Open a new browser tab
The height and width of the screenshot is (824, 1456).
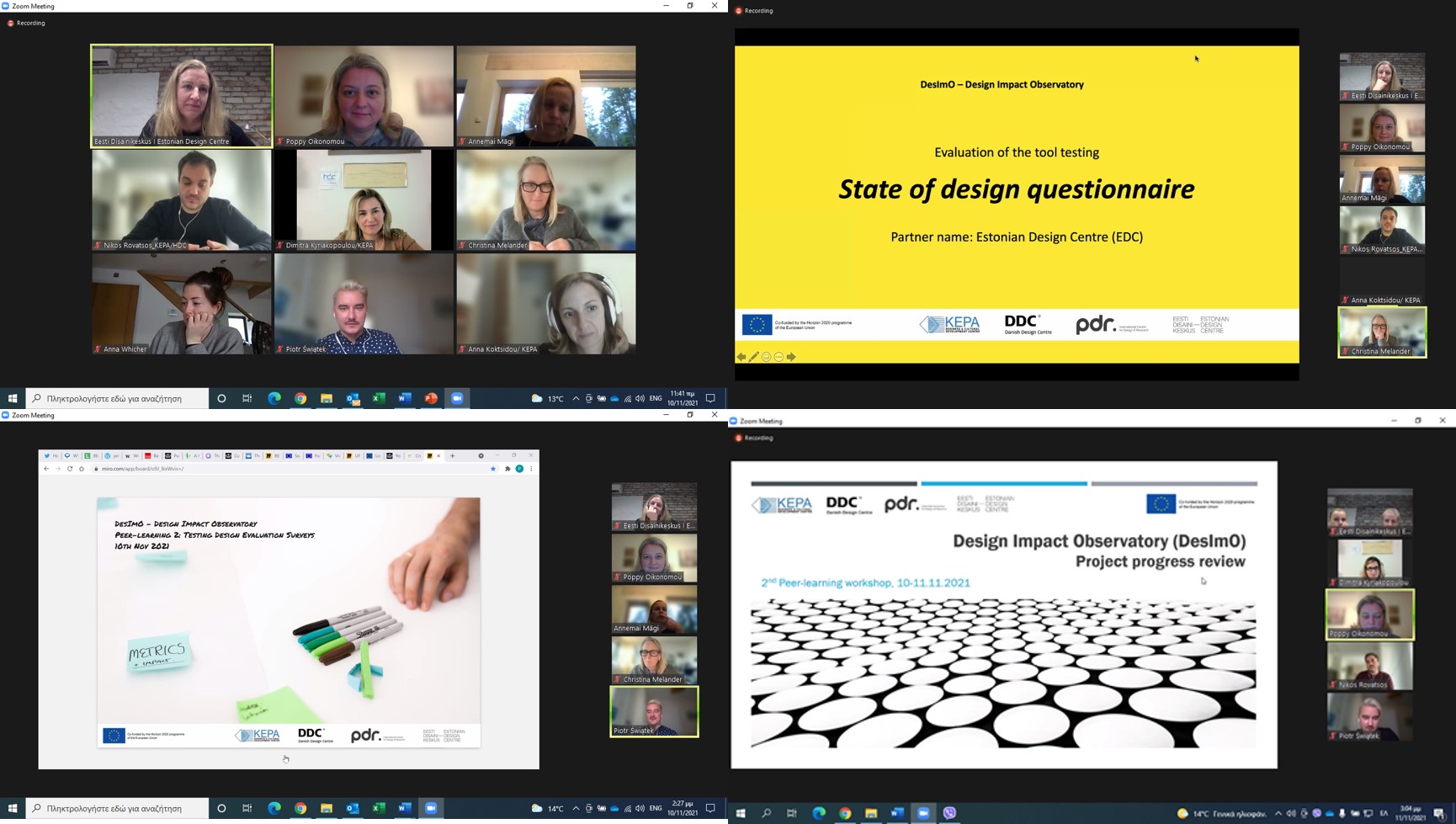click(452, 455)
